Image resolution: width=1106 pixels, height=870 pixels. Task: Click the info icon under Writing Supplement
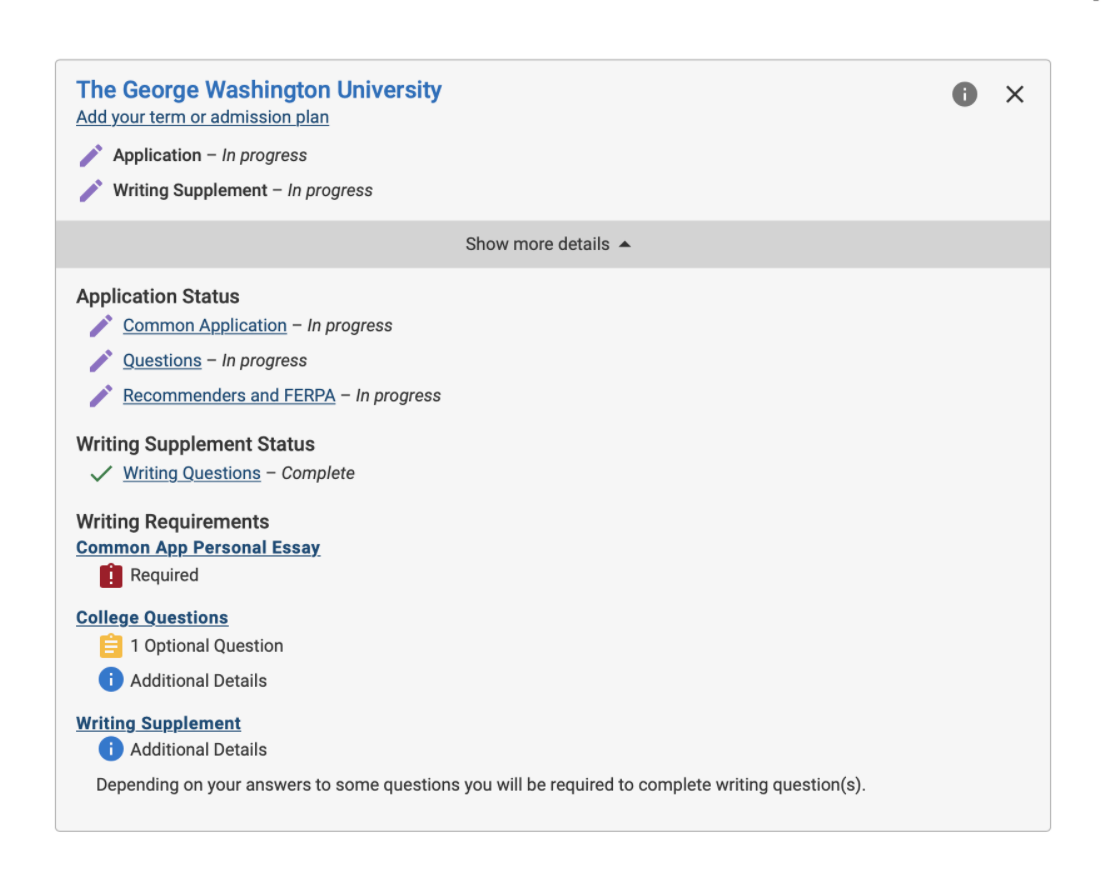pos(111,748)
